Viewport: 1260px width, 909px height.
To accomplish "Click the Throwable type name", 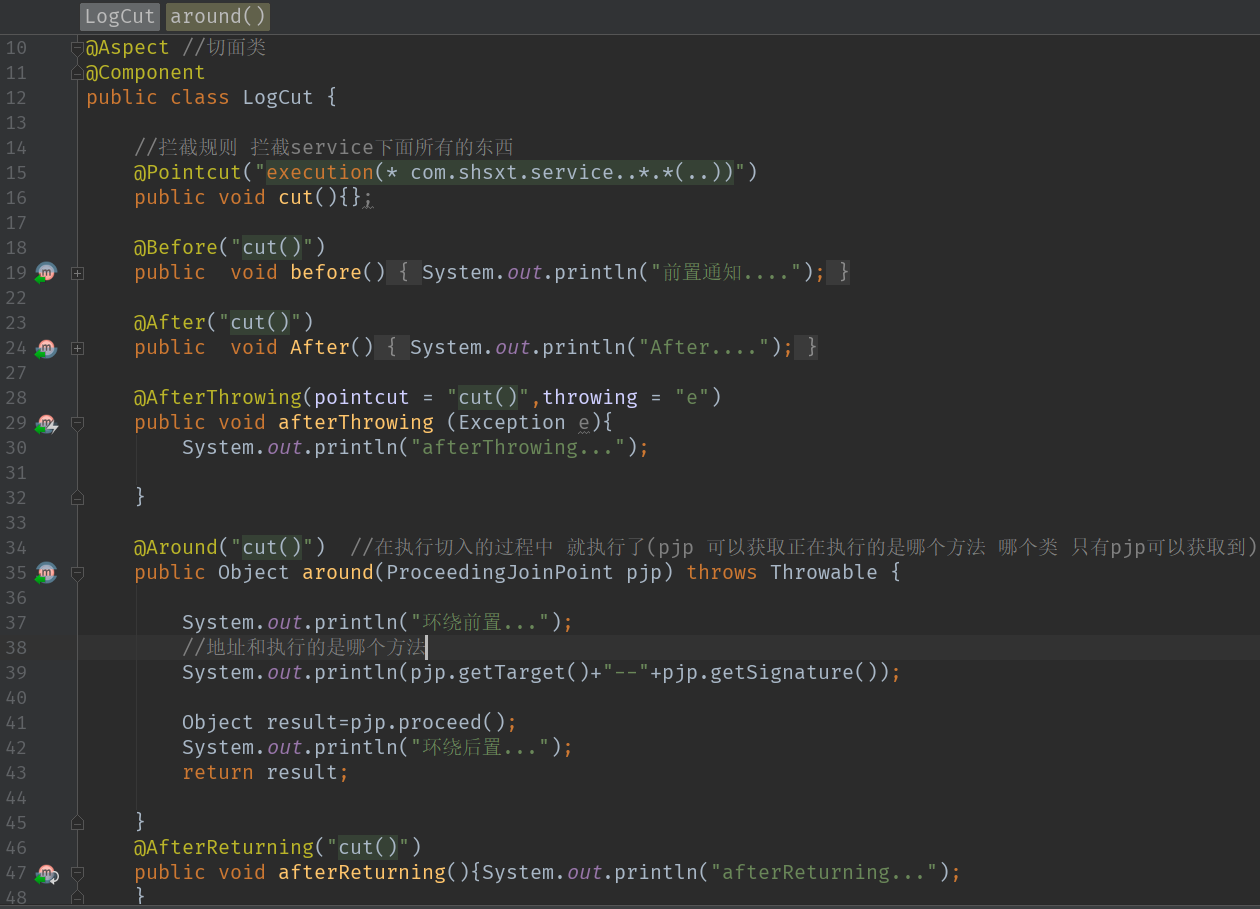I will click(824, 572).
